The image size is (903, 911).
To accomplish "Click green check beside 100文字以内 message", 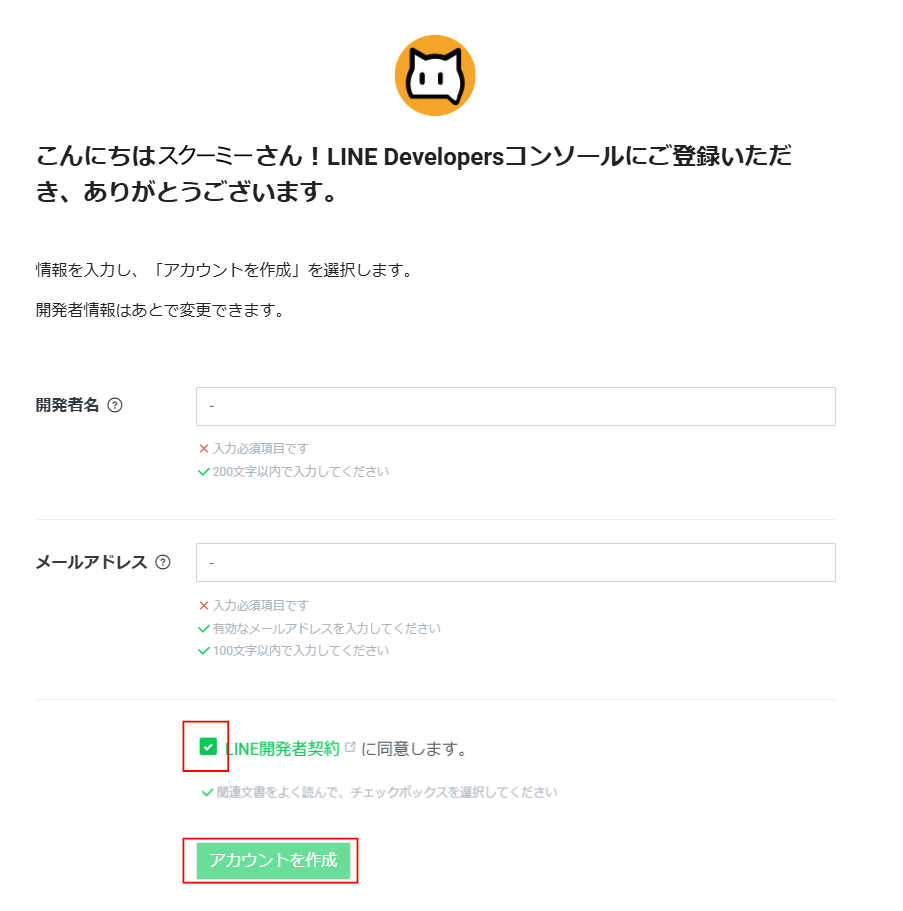I will pos(203,650).
